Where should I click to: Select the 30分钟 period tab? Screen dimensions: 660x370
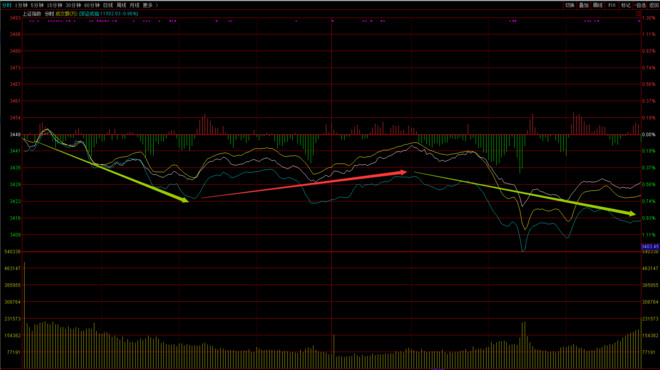tap(73, 5)
